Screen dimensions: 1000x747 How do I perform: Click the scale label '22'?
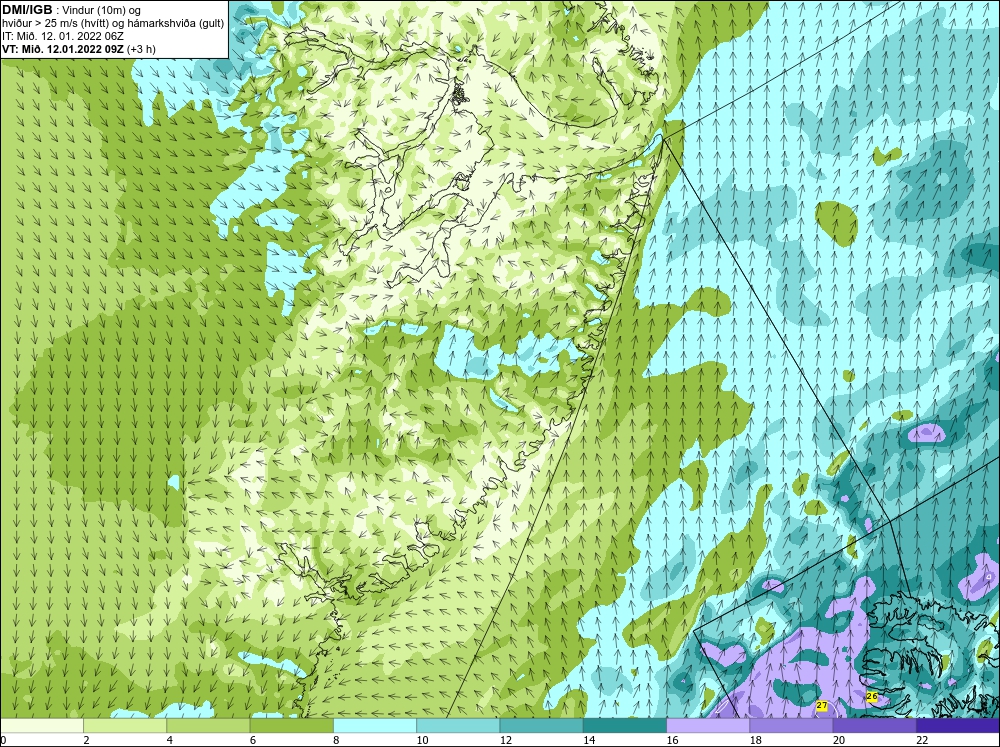[x=922, y=740]
